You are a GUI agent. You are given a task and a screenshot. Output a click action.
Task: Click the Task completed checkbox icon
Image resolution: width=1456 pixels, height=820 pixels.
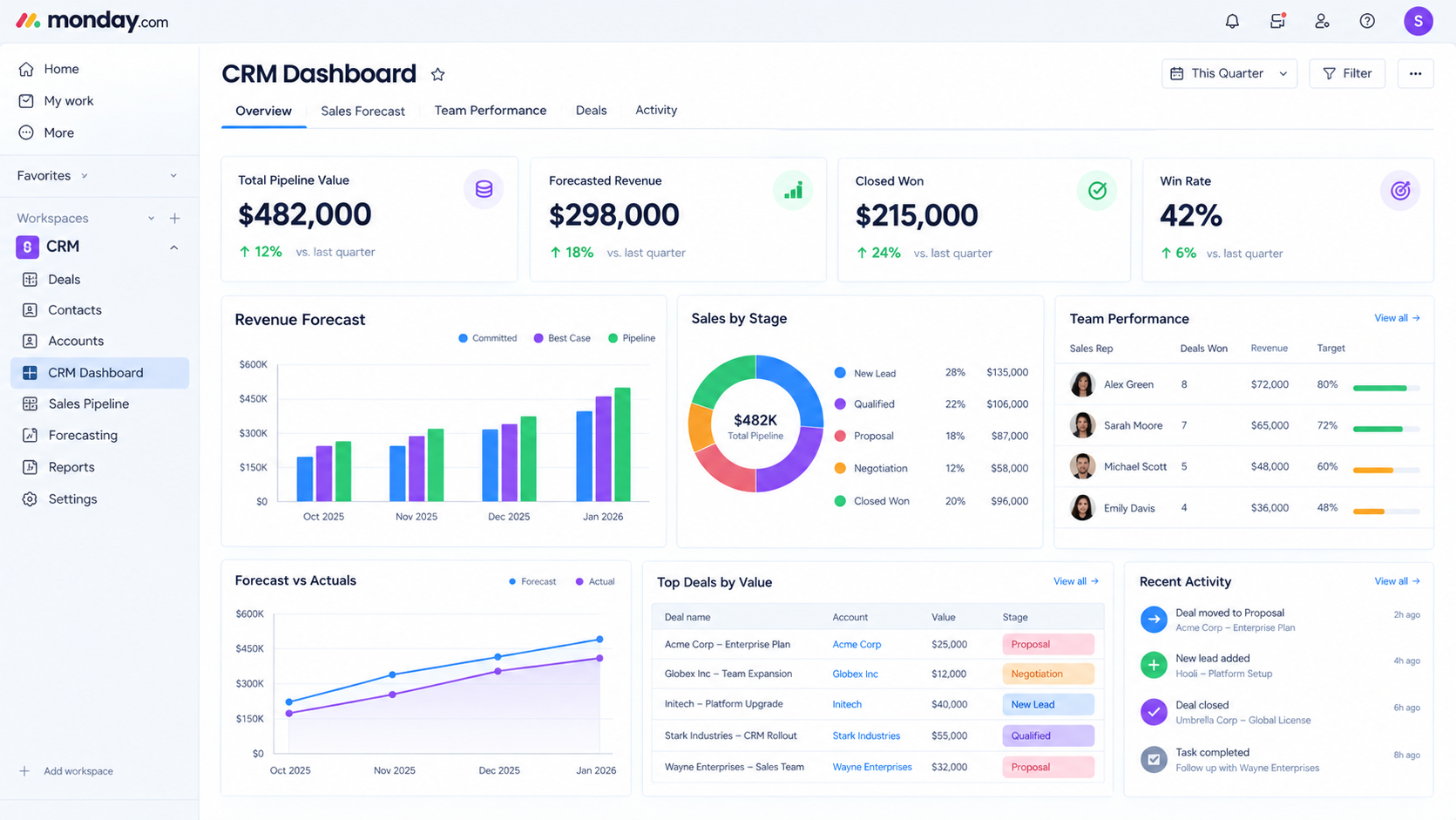[x=1154, y=759]
